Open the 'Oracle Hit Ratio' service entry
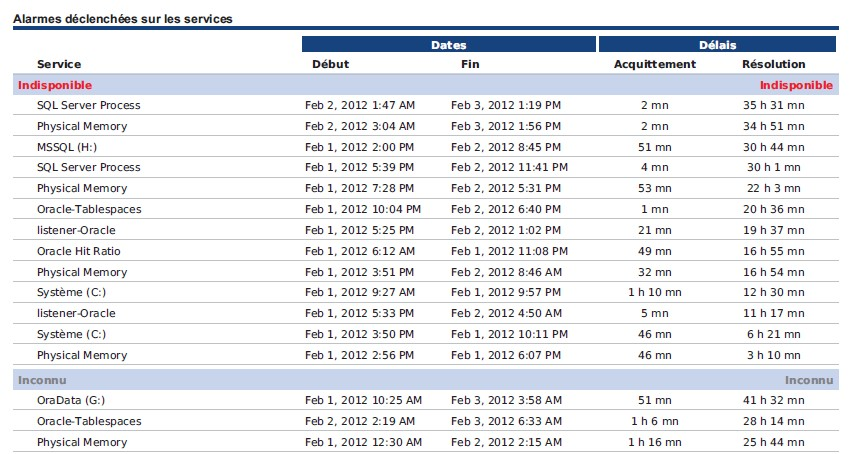 (x=78, y=251)
